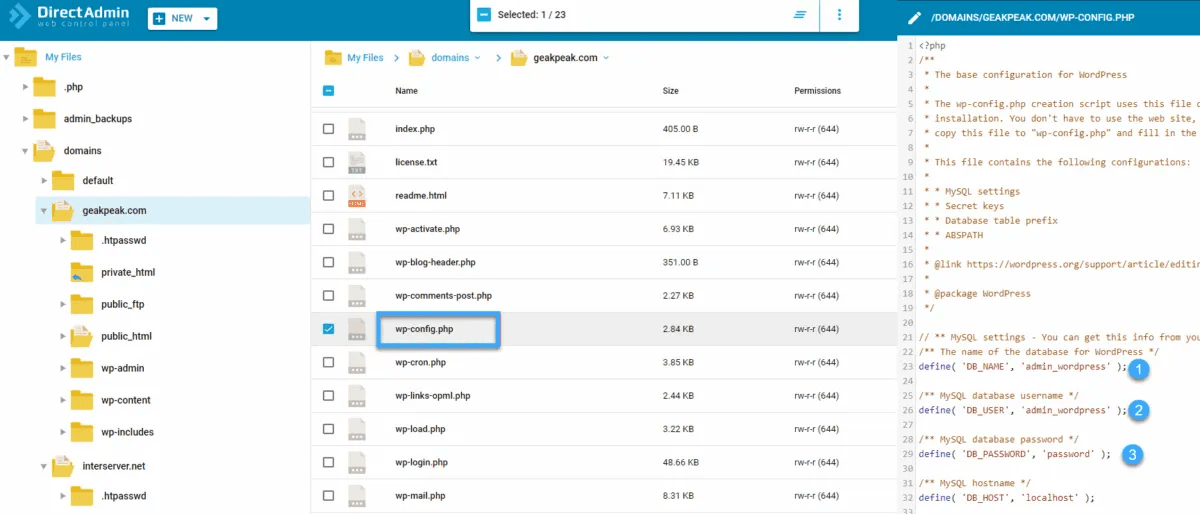Select the My Files folder icon in tree
The height and width of the screenshot is (514, 1200).
point(25,57)
